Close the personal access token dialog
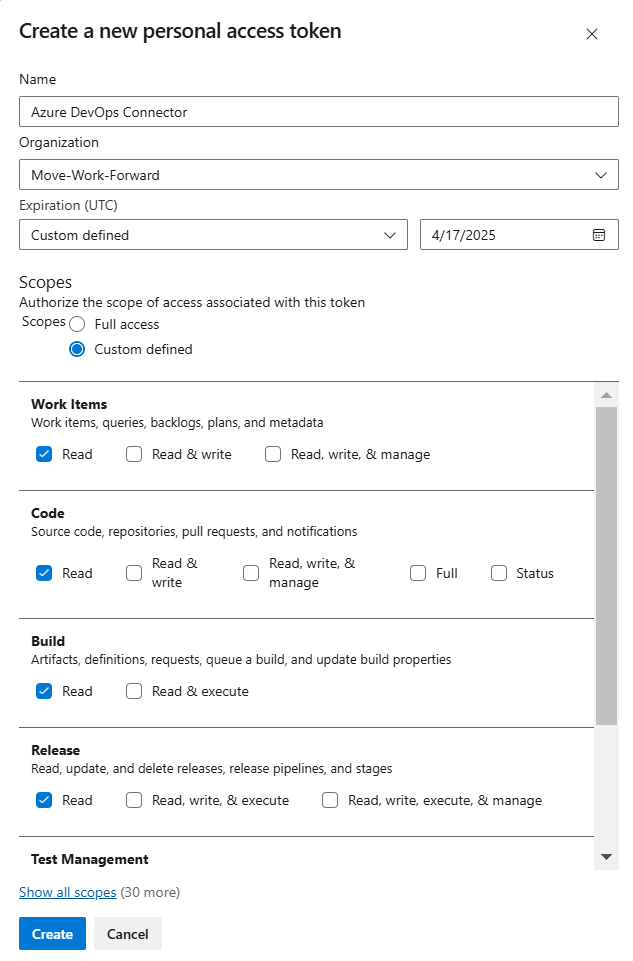 [x=591, y=34]
